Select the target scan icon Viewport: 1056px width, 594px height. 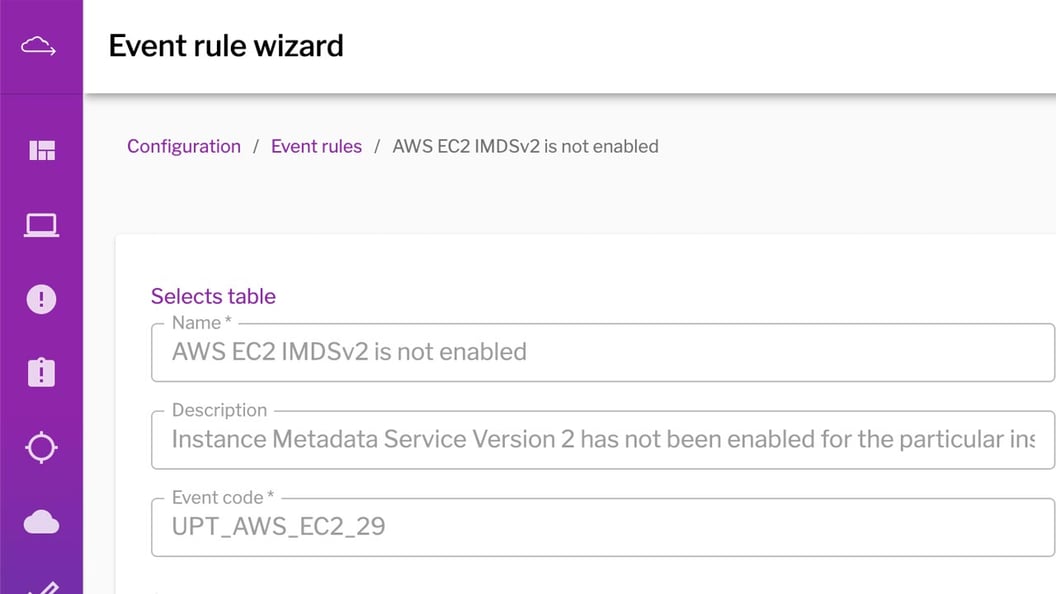click(x=41, y=447)
